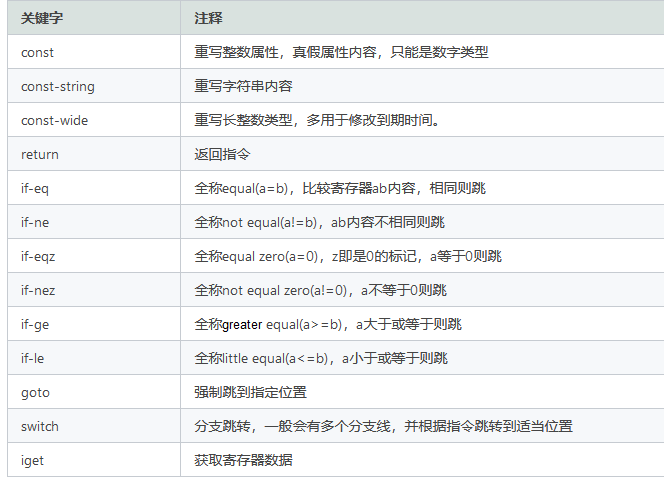Image resolution: width=664 pixels, height=482 pixels.
Task: Click the description starting with 分支跳转
Action: tap(383, 426)
